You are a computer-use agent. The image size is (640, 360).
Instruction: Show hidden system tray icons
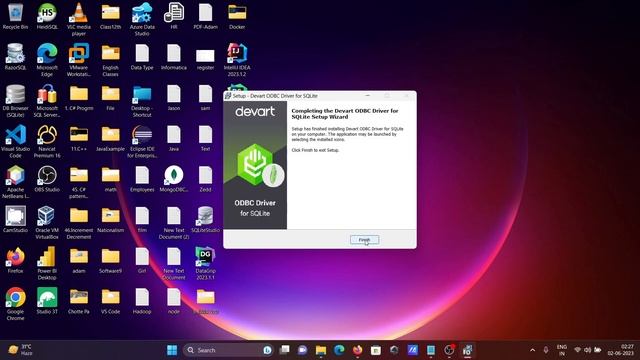click(x=532, y=350)
